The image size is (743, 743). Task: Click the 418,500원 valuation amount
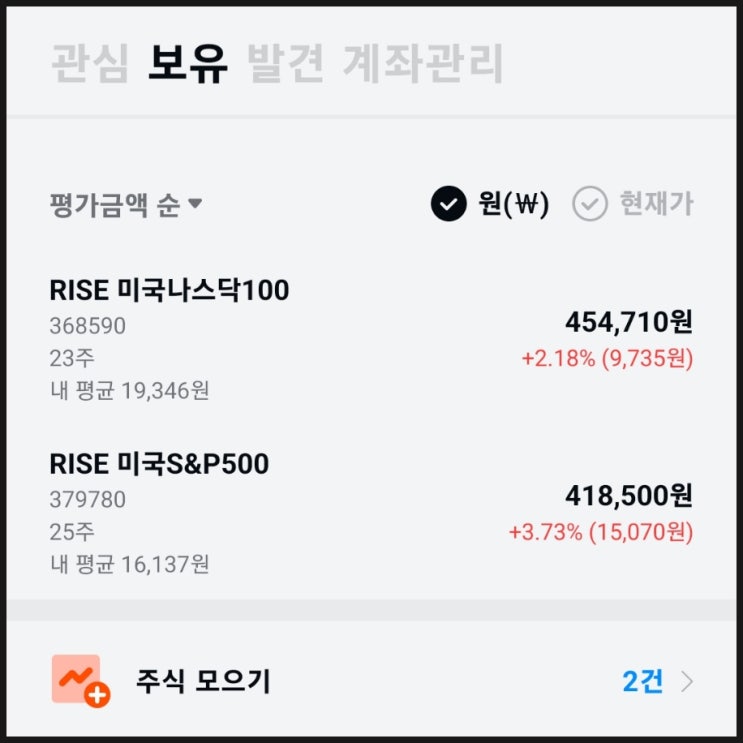click(628, 496)
